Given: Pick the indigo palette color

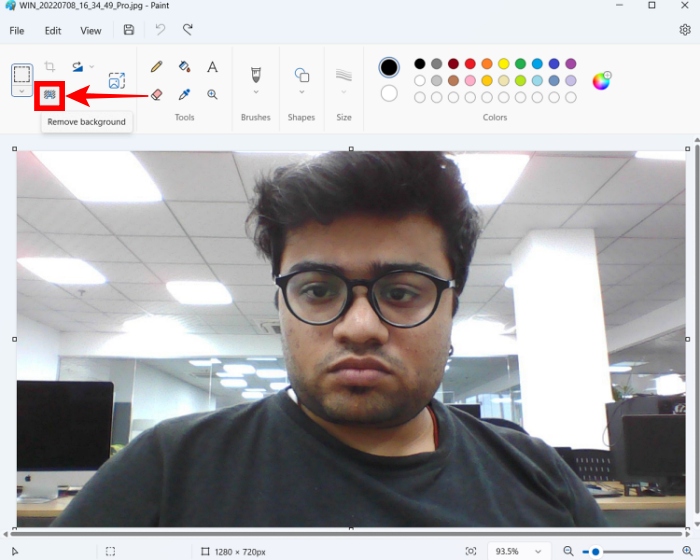Looking at the screenshot, I should click(x=554, y=64).
